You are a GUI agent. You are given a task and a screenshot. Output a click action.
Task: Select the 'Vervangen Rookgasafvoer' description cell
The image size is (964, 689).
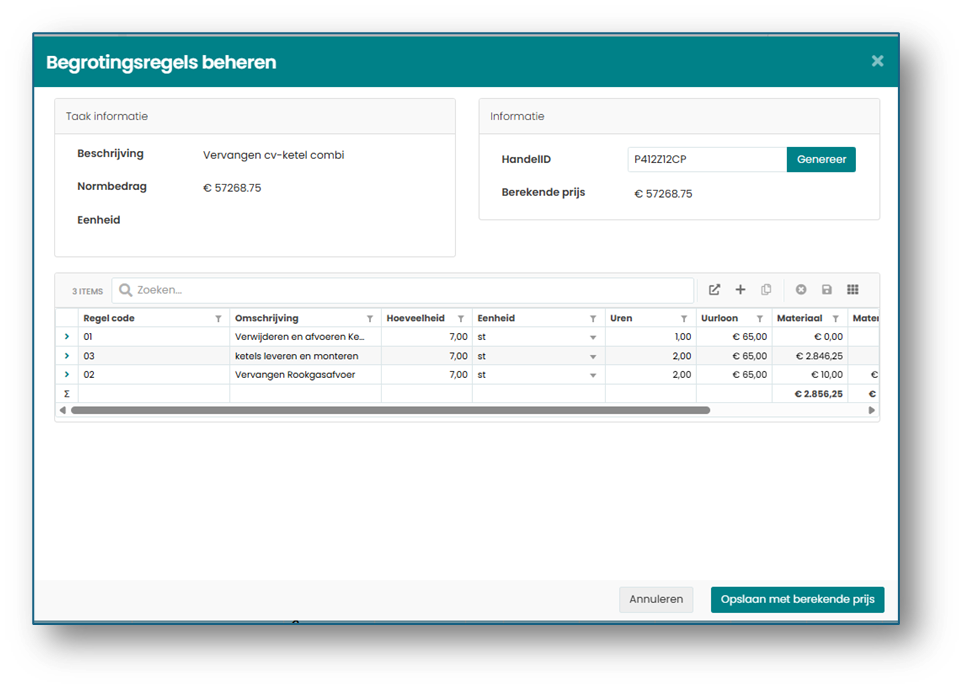[x=305, y=374]
